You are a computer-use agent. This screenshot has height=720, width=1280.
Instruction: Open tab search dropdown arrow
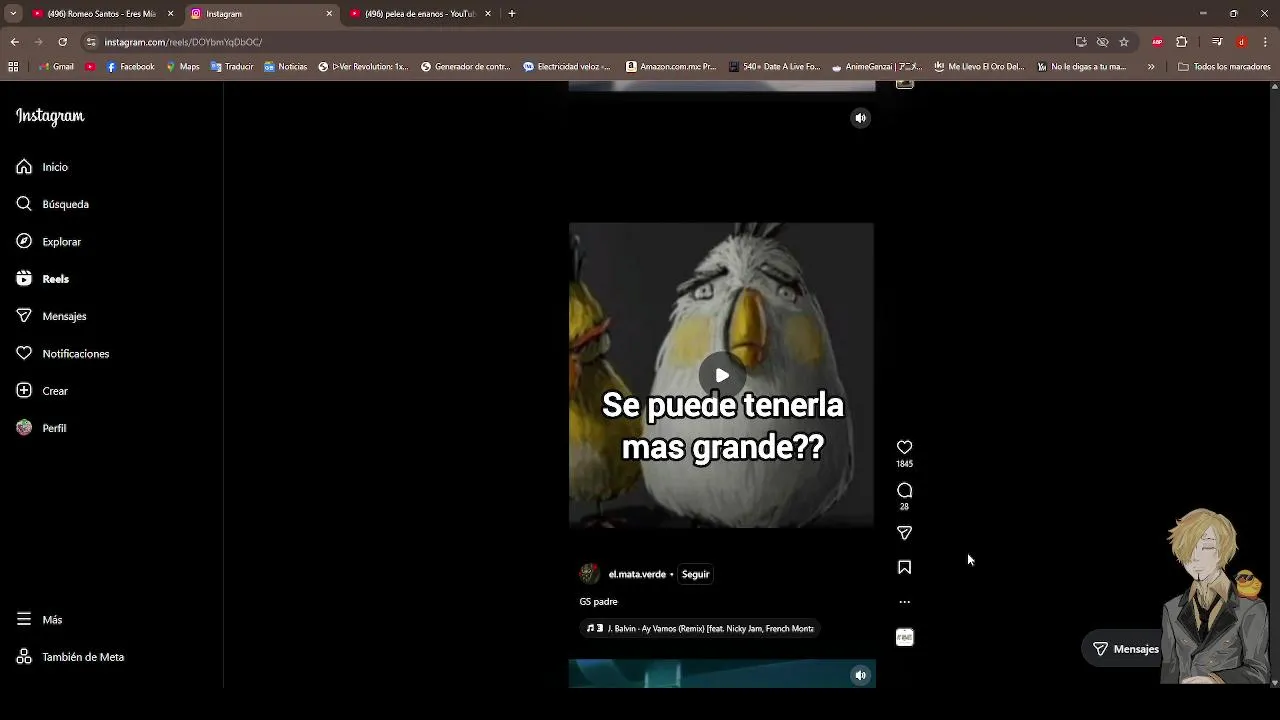pos(13,14)
